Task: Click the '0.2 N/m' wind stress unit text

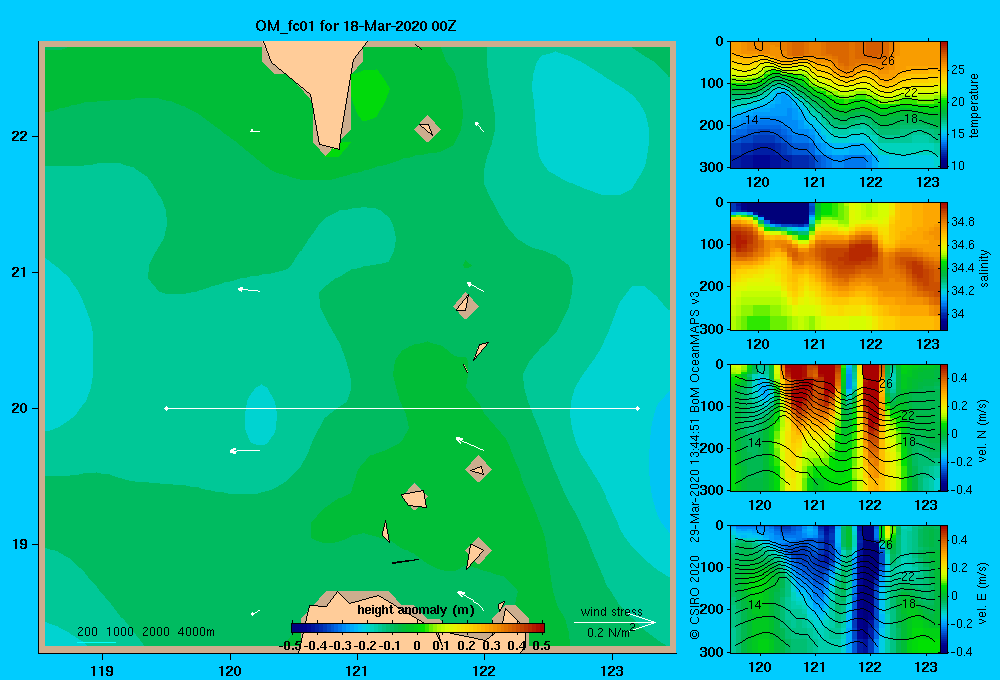Action: pyautogui.click(x=608, y=633)
